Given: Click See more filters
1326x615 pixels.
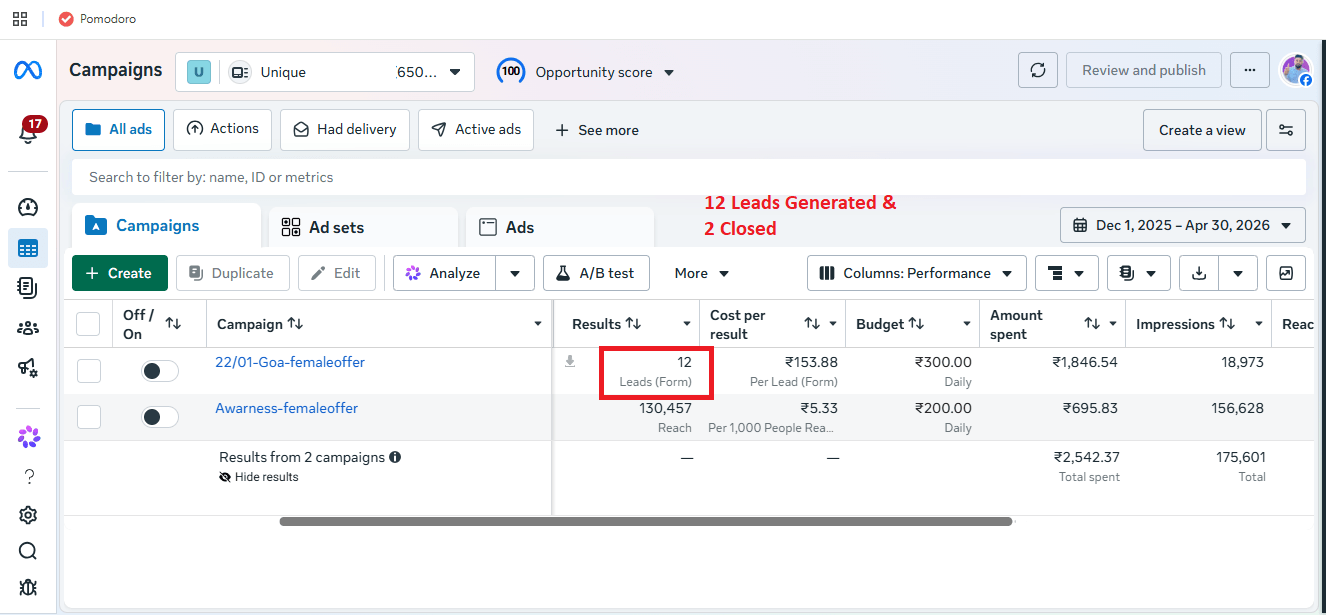Looking at the screenshot, I should click(596, 130).
